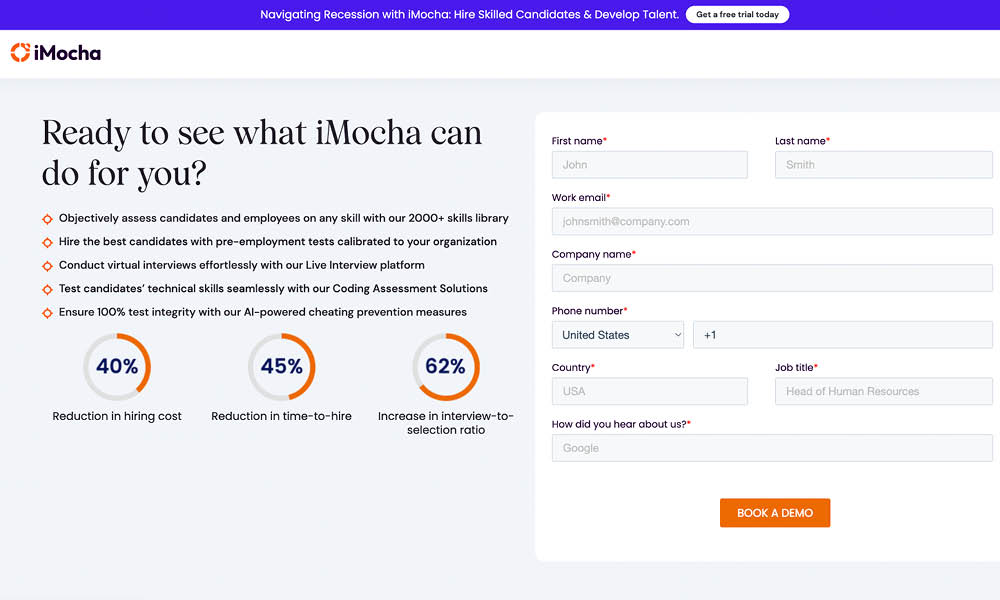The width and height of the screenshot is (1000, 600).
Task: Click the First name input field
Action: [x=649, y=164]
